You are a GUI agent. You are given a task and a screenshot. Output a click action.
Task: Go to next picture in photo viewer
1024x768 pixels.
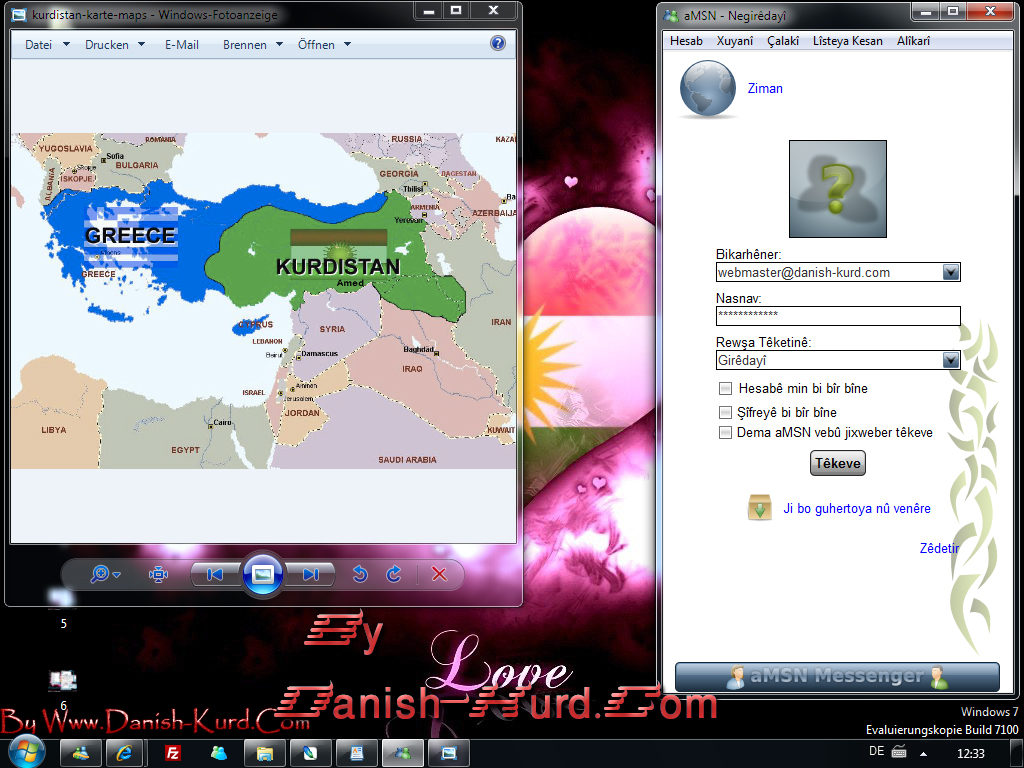coord(311,574)
